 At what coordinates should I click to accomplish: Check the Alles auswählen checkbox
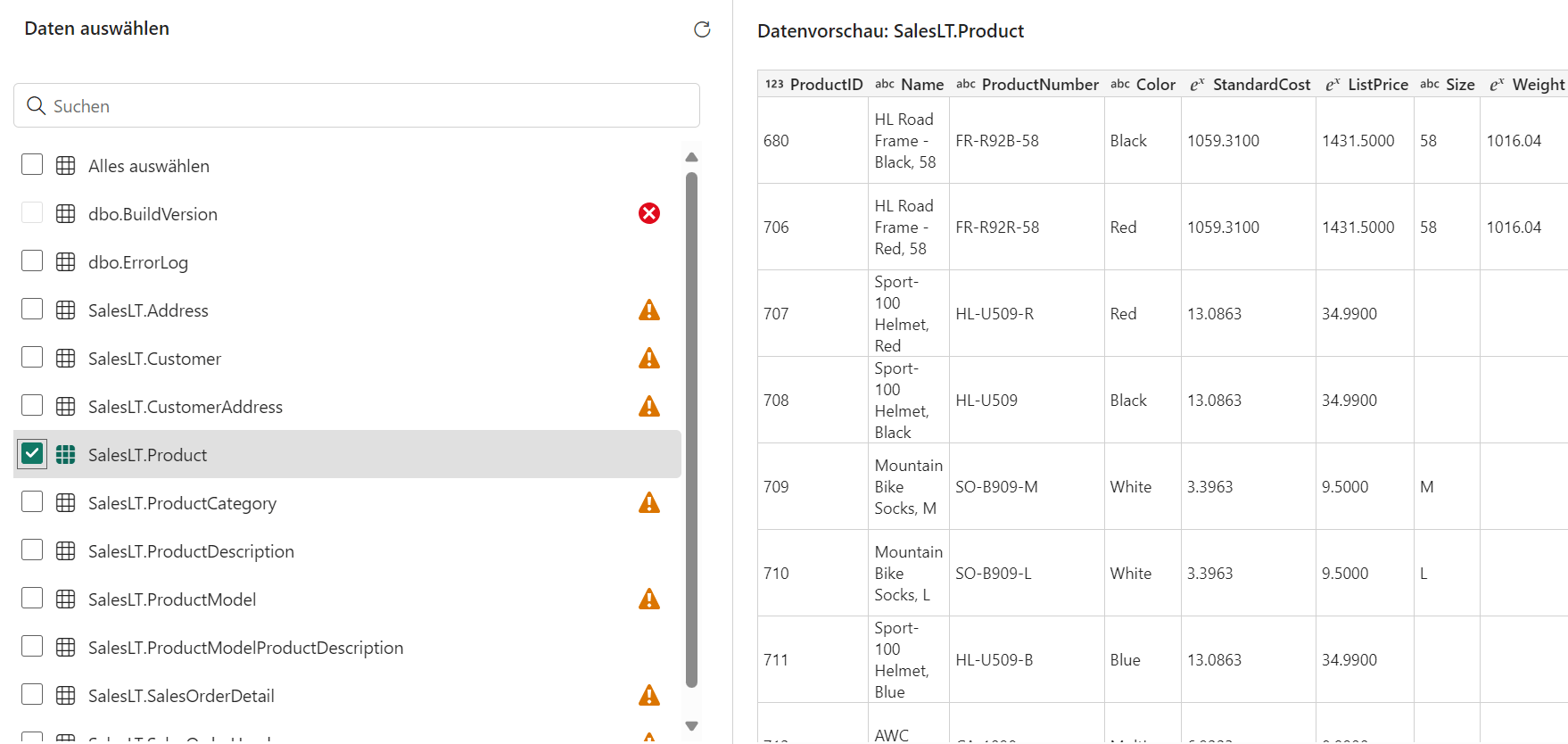pyautogui.click(x=32, y=164)
